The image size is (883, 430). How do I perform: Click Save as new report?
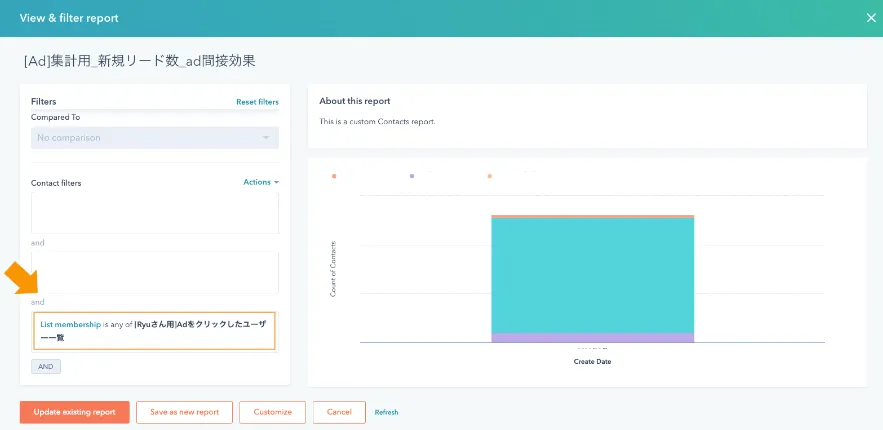point(184,412)
